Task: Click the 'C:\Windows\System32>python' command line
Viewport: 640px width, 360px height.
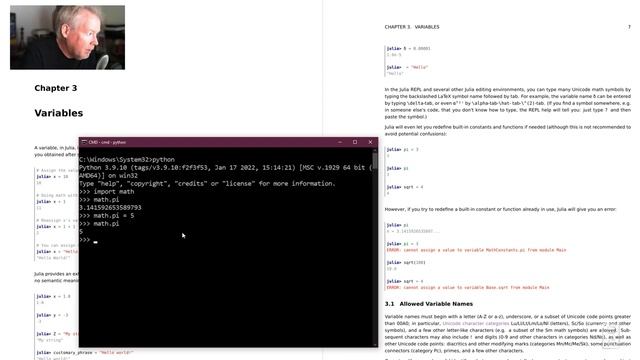Action: [127, 160]
